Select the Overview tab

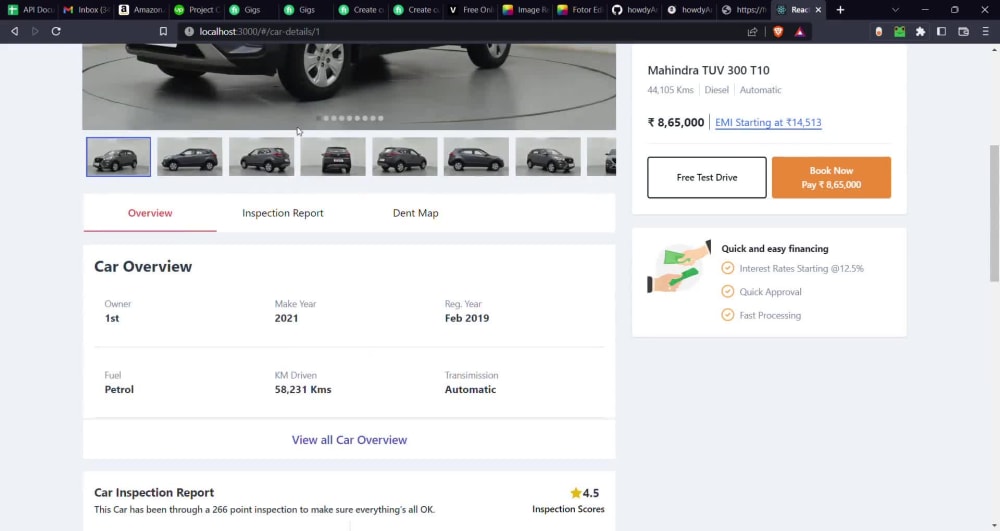[x=150, y=213]
